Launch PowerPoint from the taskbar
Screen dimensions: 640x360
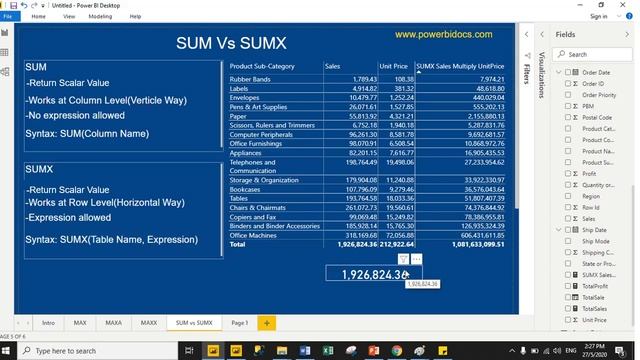point(373,351)
